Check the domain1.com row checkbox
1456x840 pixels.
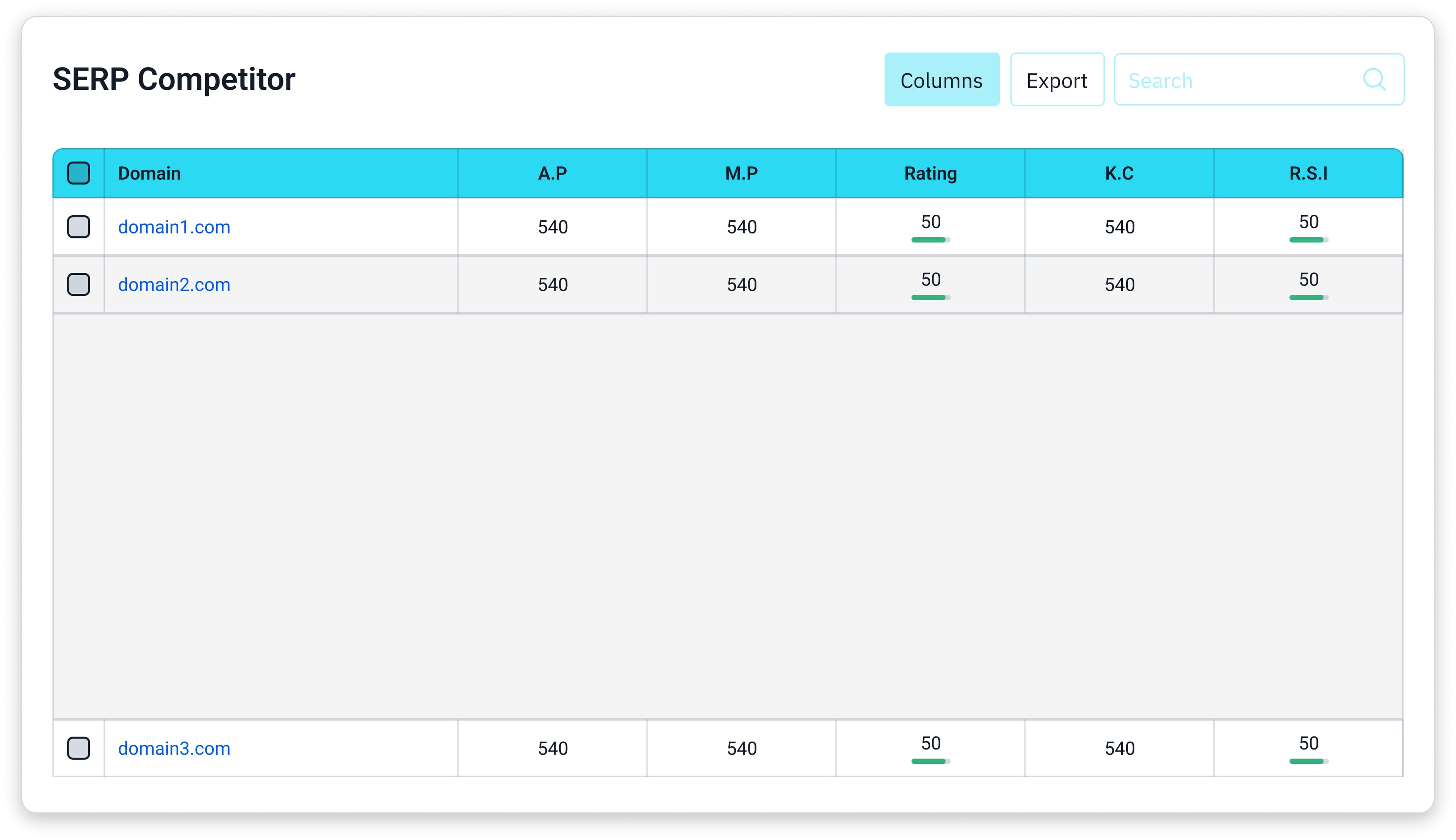click(78, 227)
